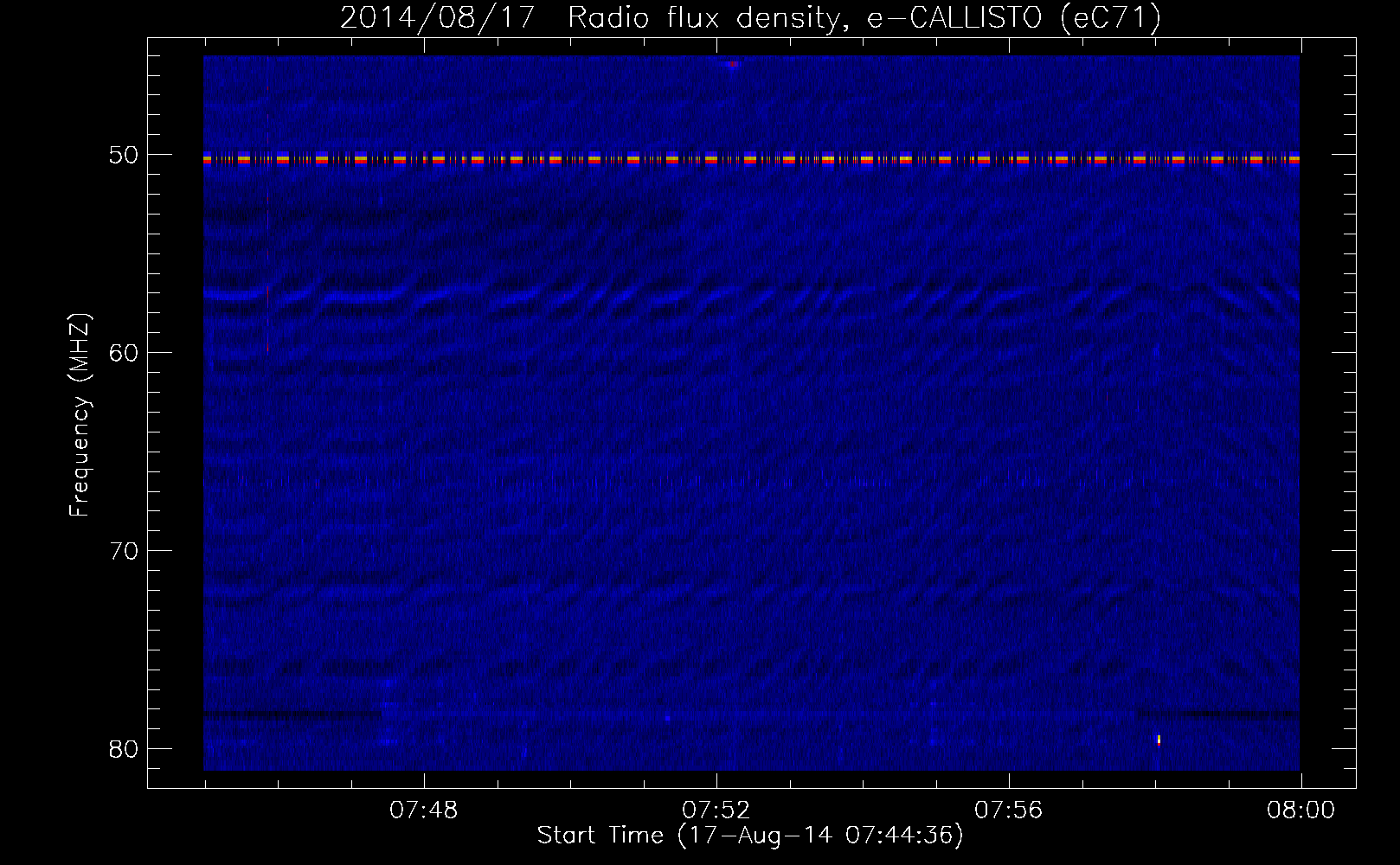The width and height of the screenshot is (1400, 865).
Task: Click the red spot on the spectrogram's top edge
Action: (732, 64)
